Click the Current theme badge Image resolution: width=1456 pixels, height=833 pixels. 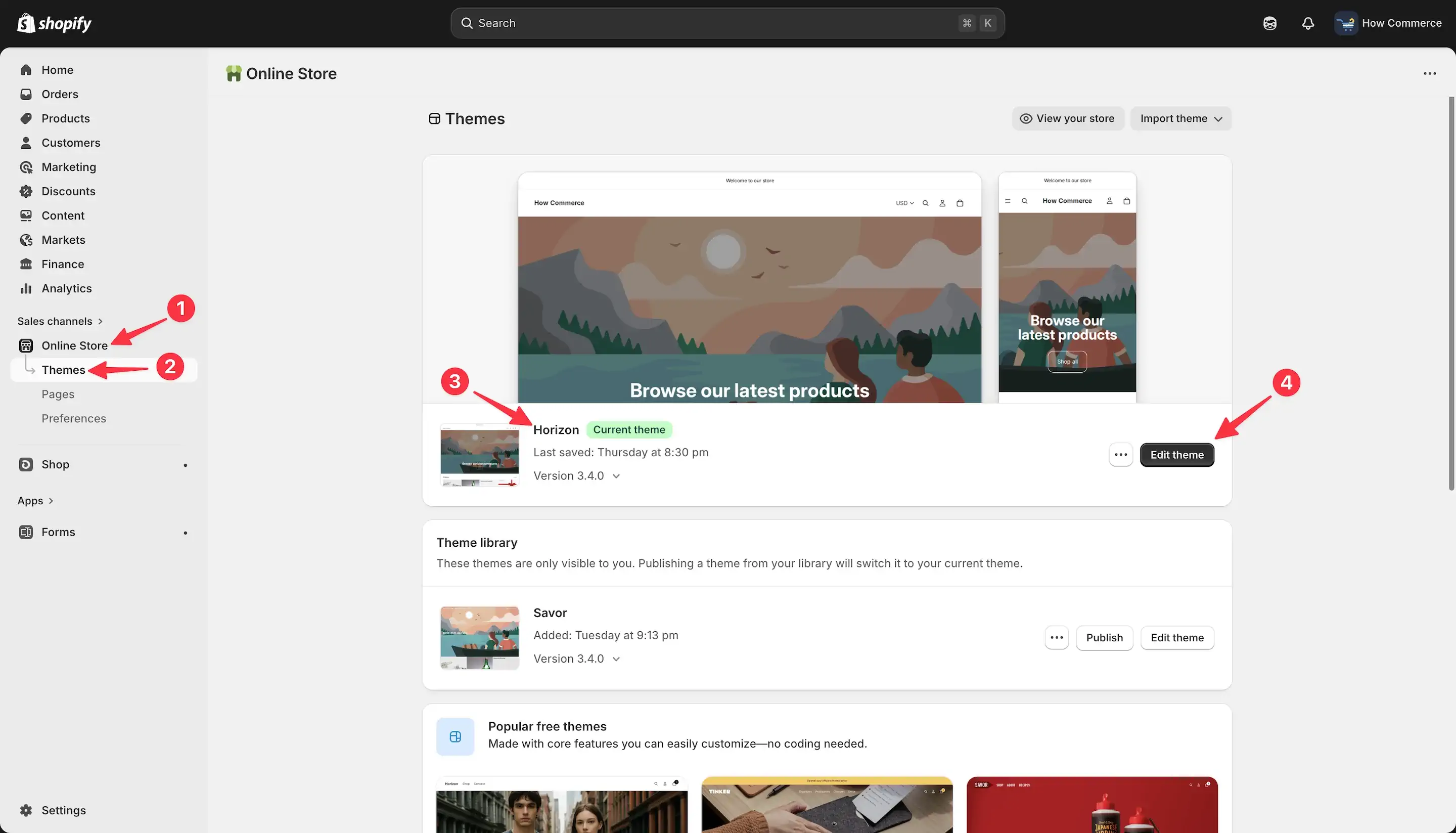pos(629,430)
